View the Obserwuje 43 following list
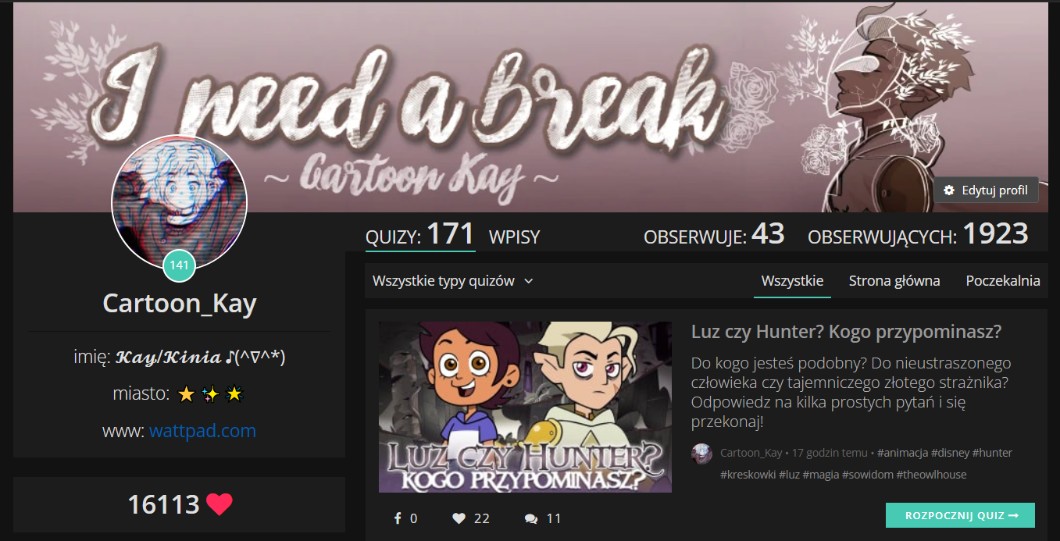This screenshot has width=1060, height=541. [x=714, y=235]
